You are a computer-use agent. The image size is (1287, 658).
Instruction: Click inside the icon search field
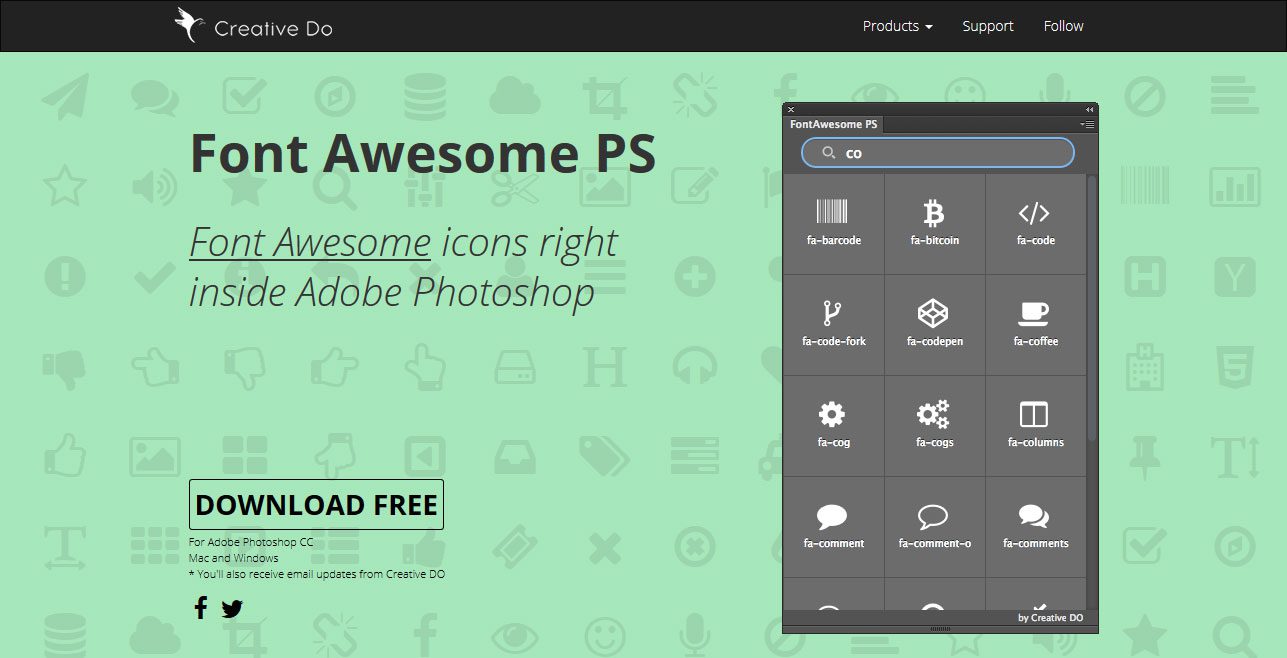coord(937,152)
